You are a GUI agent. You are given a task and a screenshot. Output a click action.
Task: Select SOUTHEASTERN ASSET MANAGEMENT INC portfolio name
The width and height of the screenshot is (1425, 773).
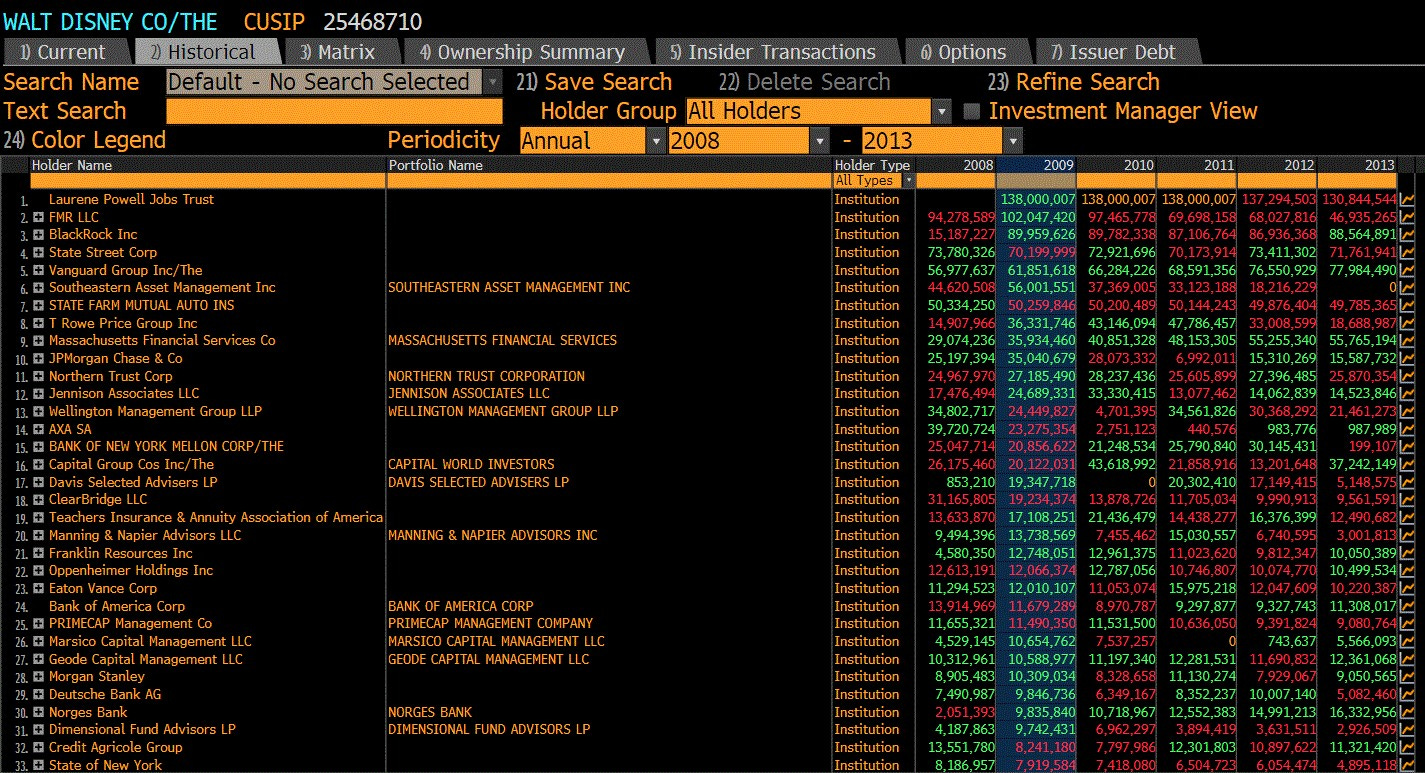[509, 288]
